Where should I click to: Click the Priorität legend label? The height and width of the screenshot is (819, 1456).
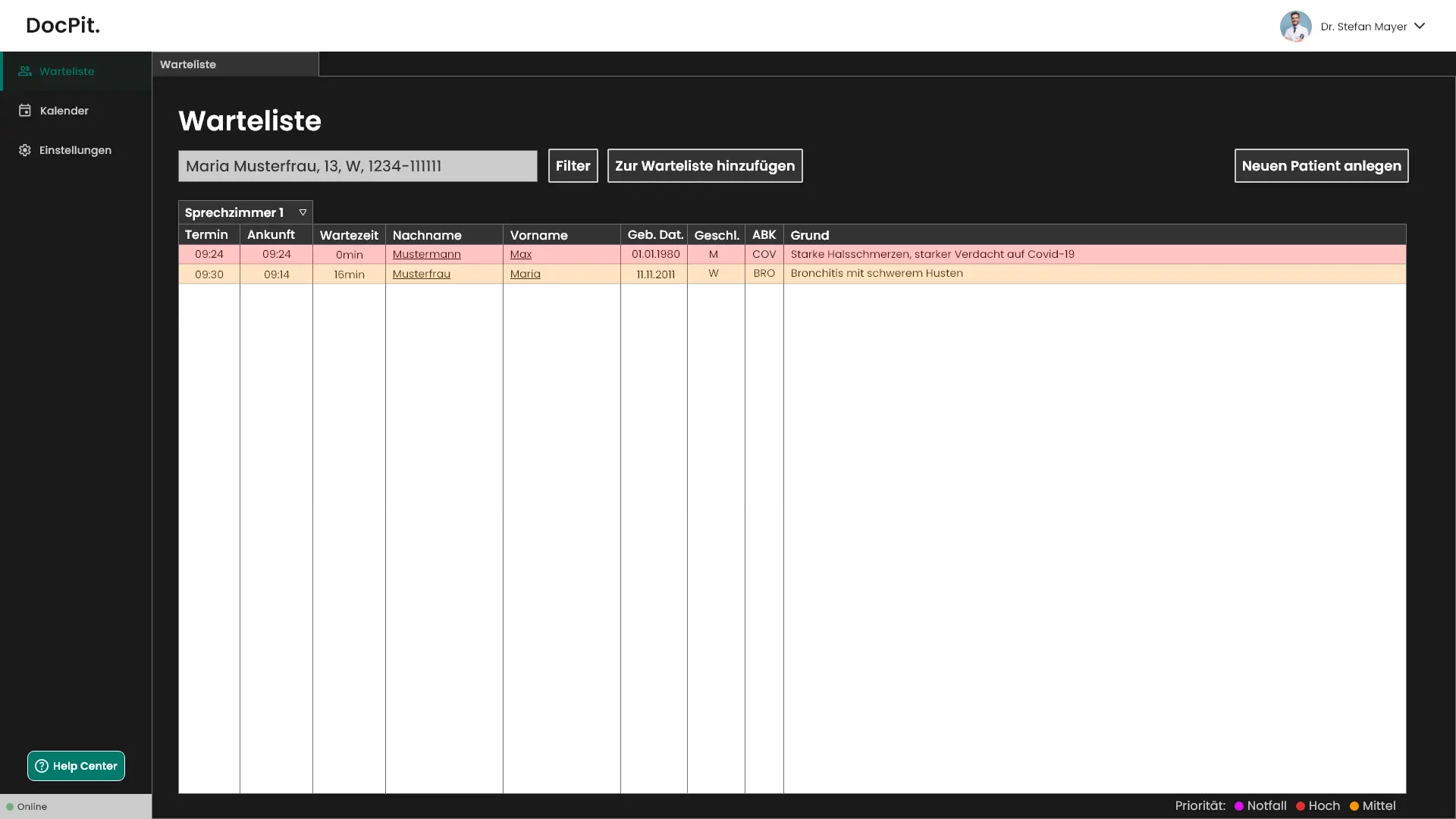[x=1200, y=806]
